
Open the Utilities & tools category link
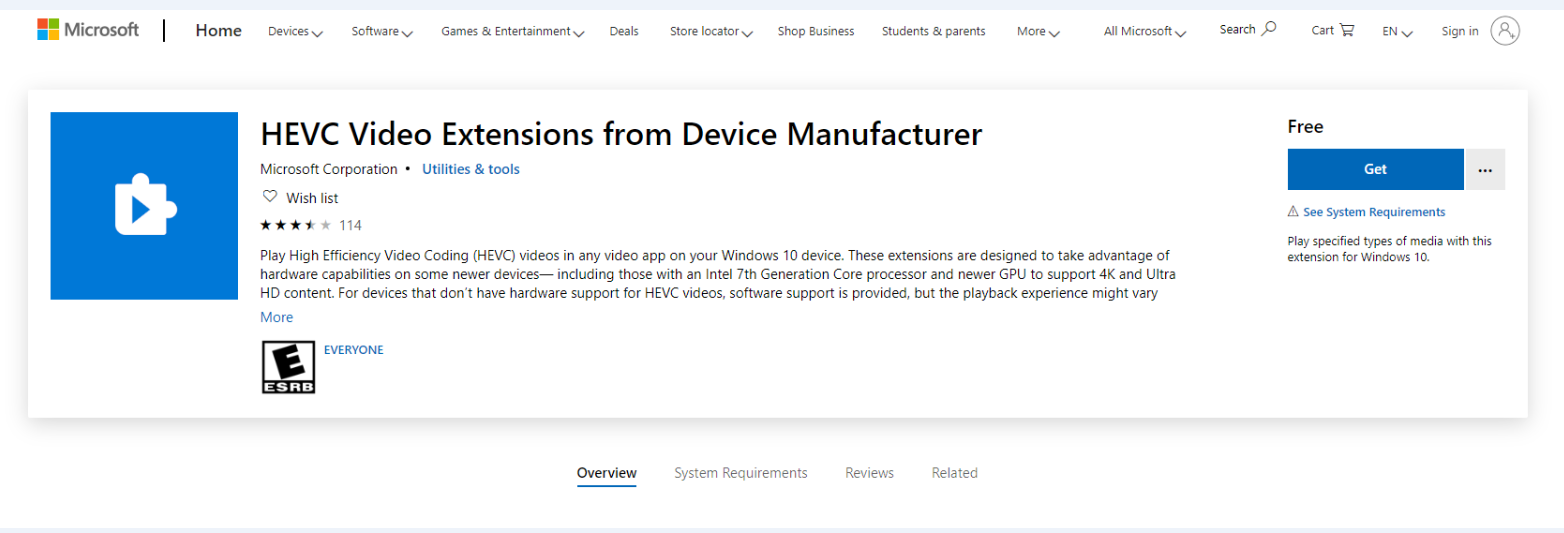471,169
